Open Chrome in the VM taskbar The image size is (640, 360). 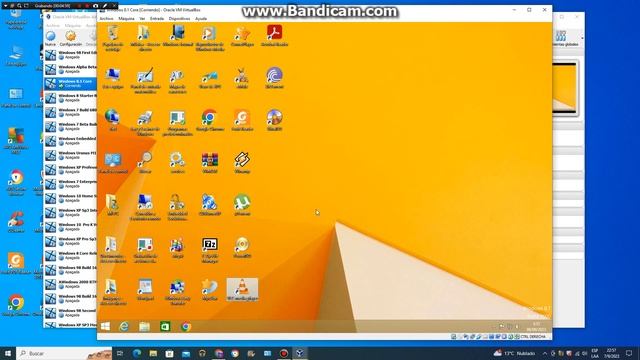[186, 327]
